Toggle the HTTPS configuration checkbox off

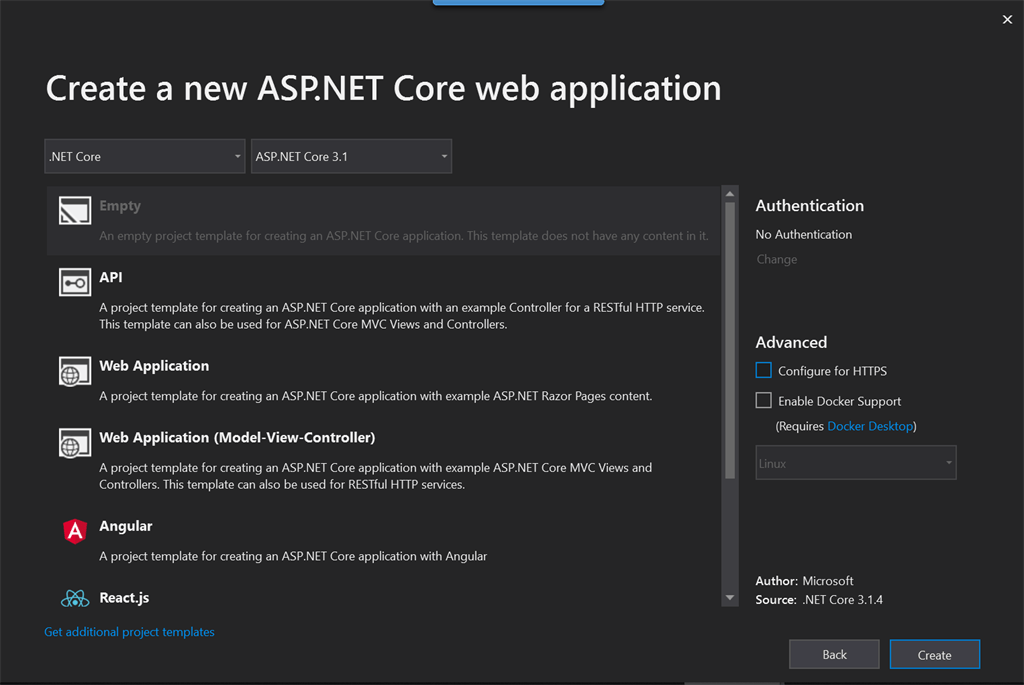pyautogui.click(x=763, y=370)
